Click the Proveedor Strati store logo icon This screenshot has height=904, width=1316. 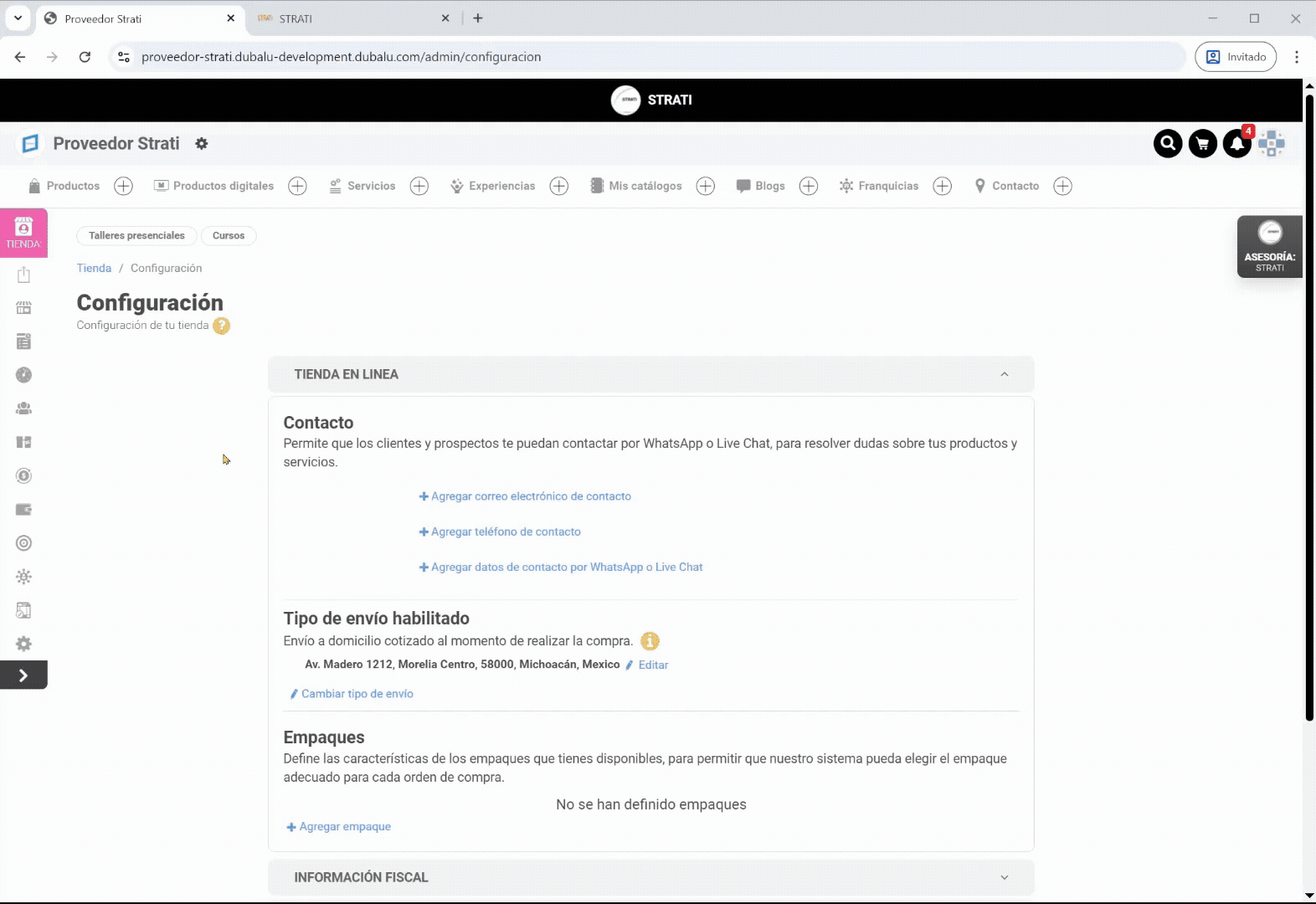click(x=30, y=144)
